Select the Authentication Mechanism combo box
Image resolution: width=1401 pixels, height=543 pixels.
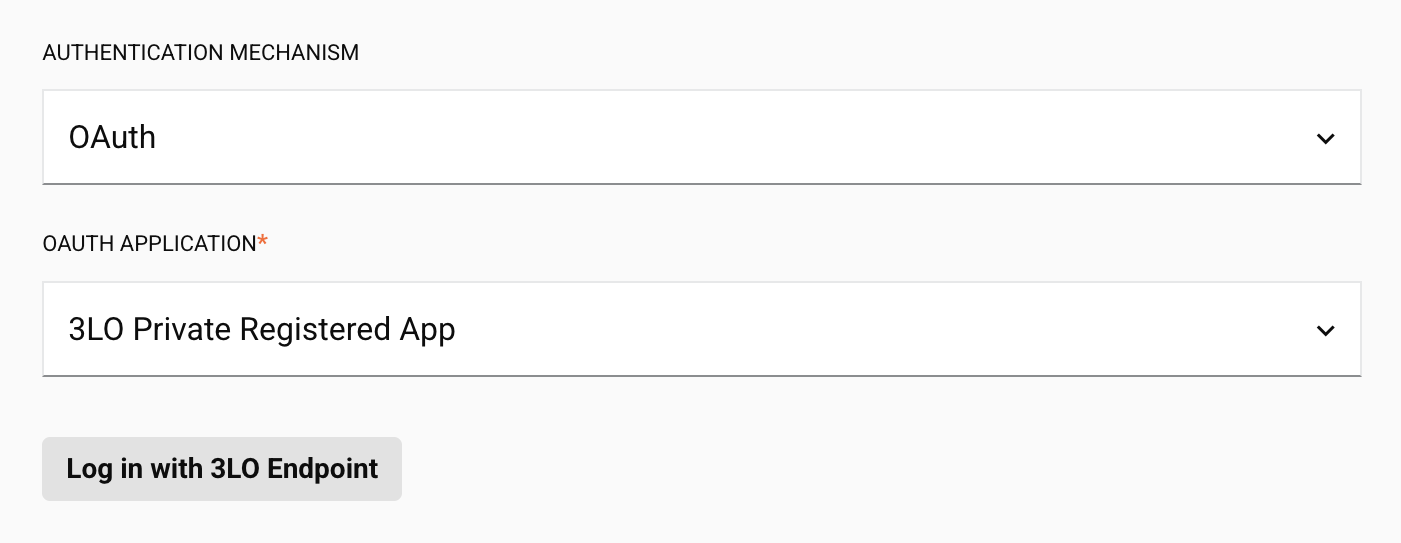pos(701,137)
